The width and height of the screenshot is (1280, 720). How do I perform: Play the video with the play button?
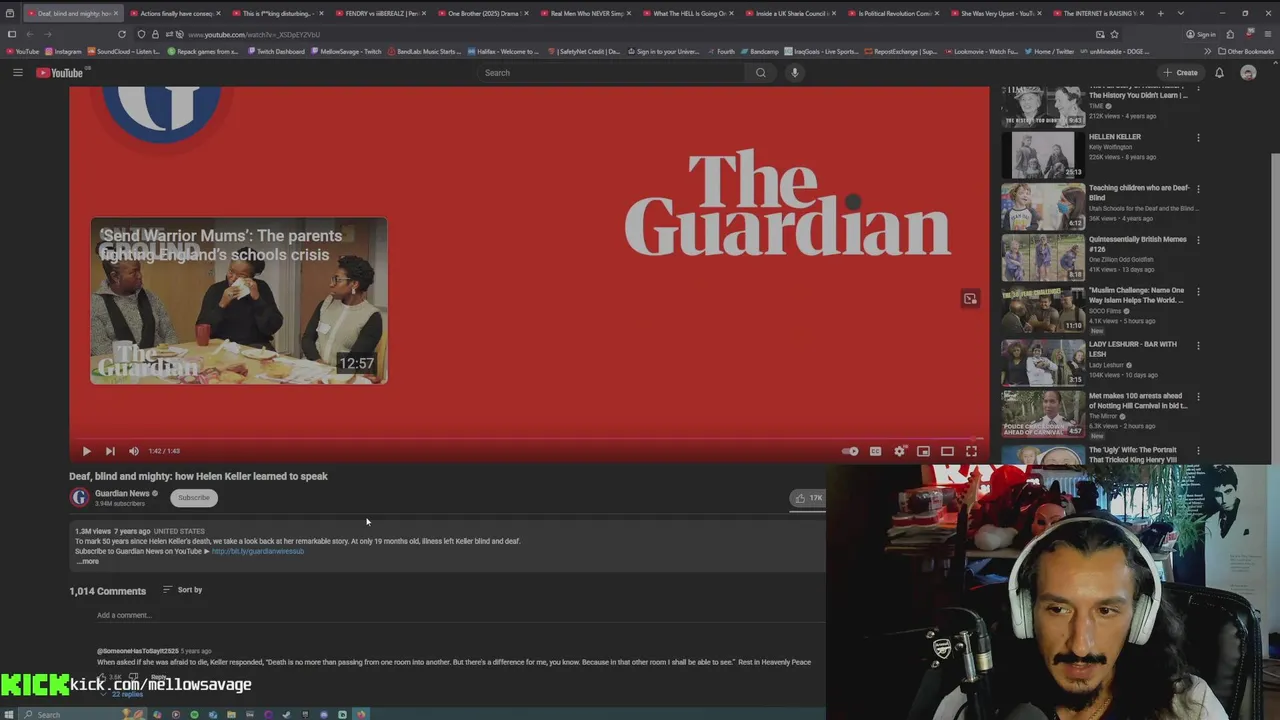coord(86,451)
